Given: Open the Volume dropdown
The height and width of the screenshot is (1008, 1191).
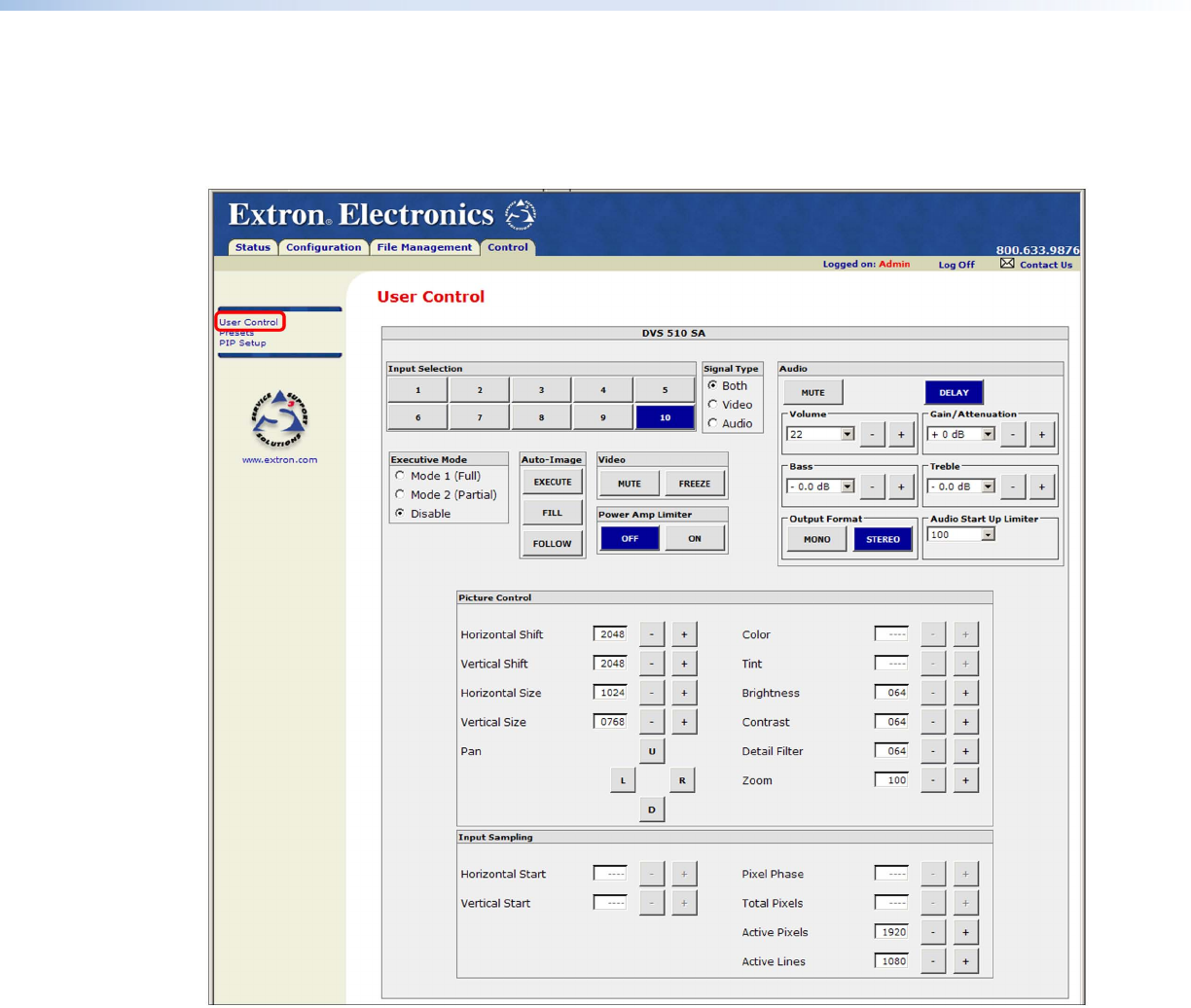Looking at the screenshot, I should click(848, 435).
